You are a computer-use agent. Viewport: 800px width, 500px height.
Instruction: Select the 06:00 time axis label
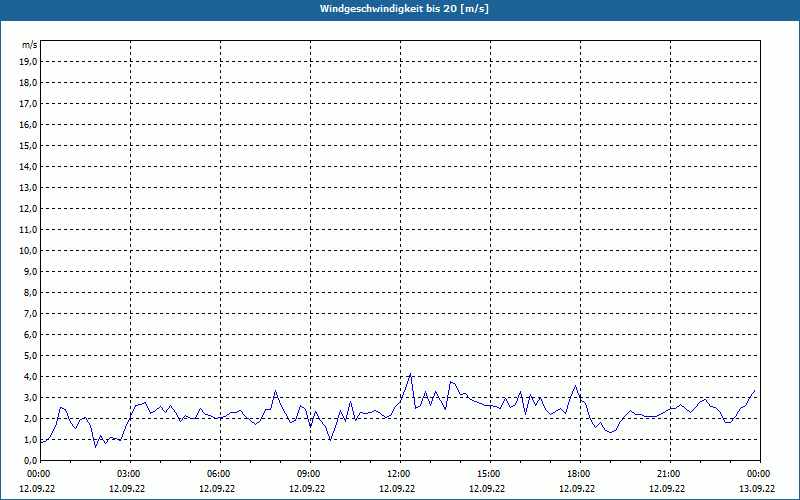click(218, 474)
